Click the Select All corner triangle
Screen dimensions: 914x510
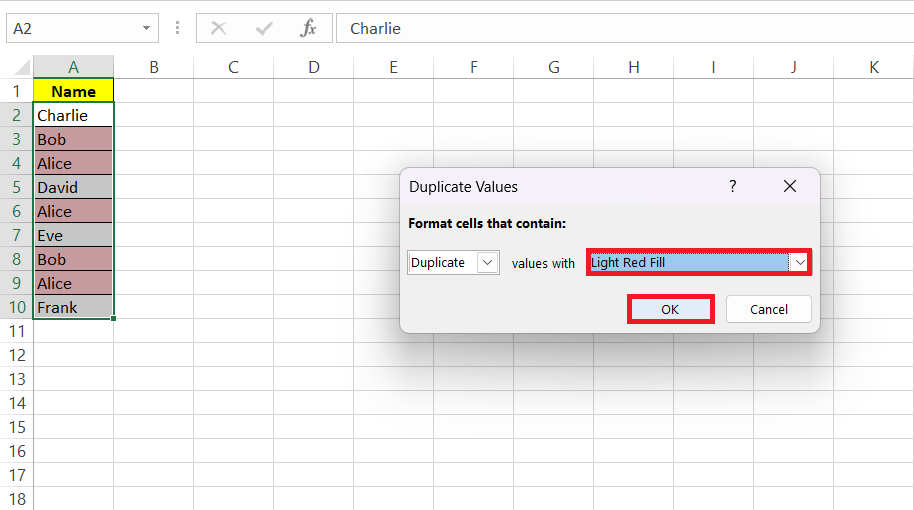click(21, 68)
